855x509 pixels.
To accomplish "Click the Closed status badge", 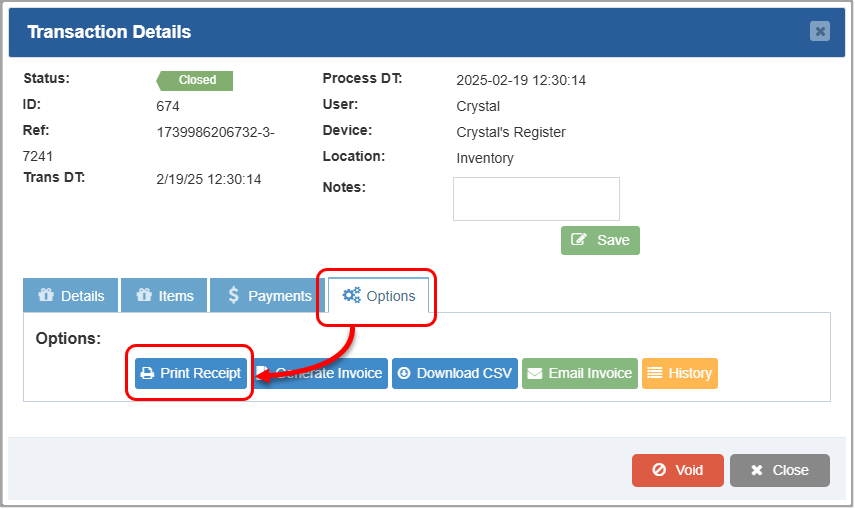I will click(195, 80).
